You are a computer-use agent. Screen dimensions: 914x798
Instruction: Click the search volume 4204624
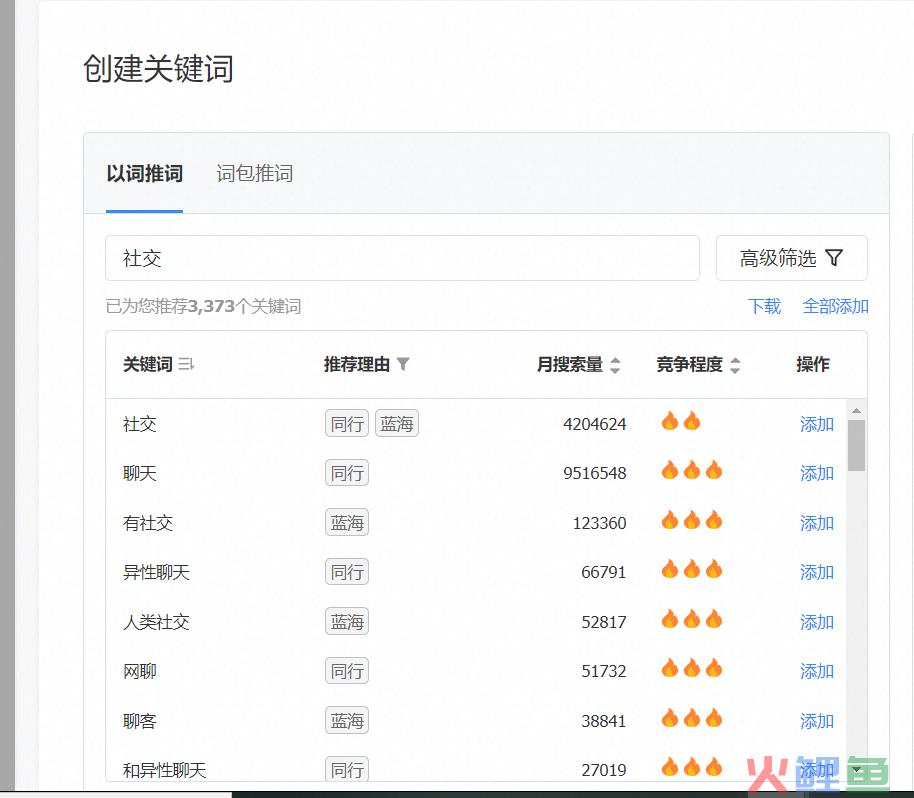pyautogui.click(x=595, y=424)
